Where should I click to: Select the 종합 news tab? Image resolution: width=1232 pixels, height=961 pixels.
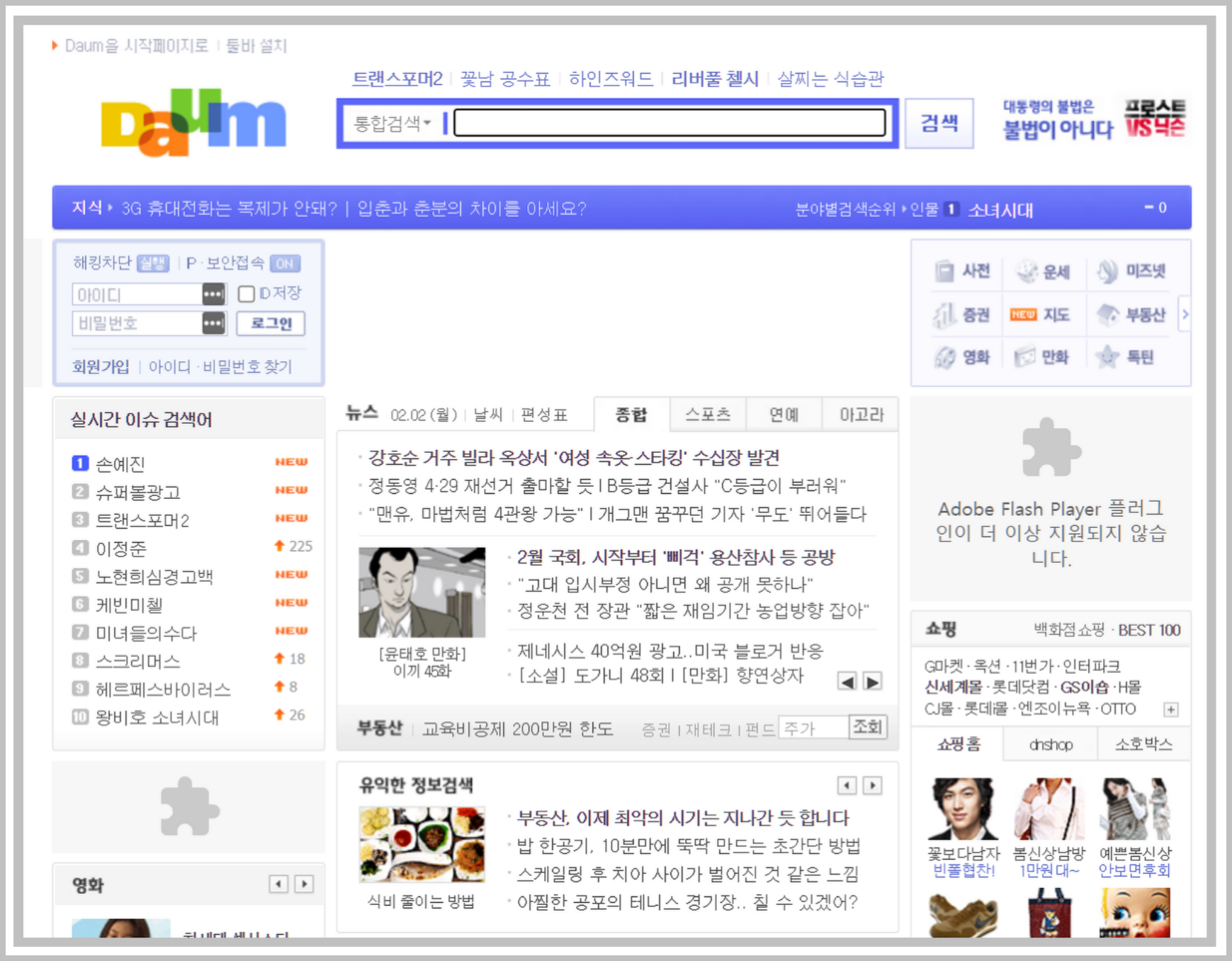point(631,415)
